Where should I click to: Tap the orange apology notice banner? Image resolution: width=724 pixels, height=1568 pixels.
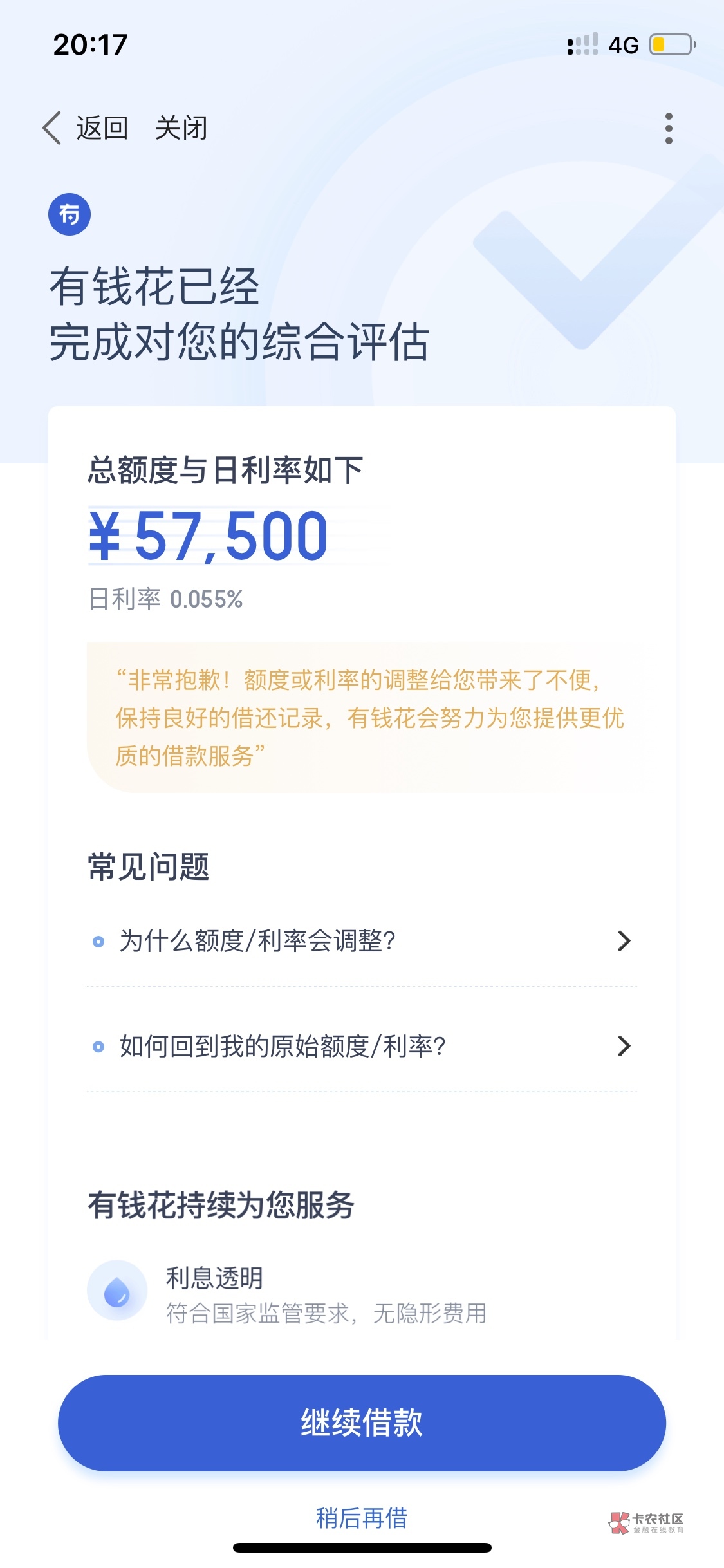[364, 717]
